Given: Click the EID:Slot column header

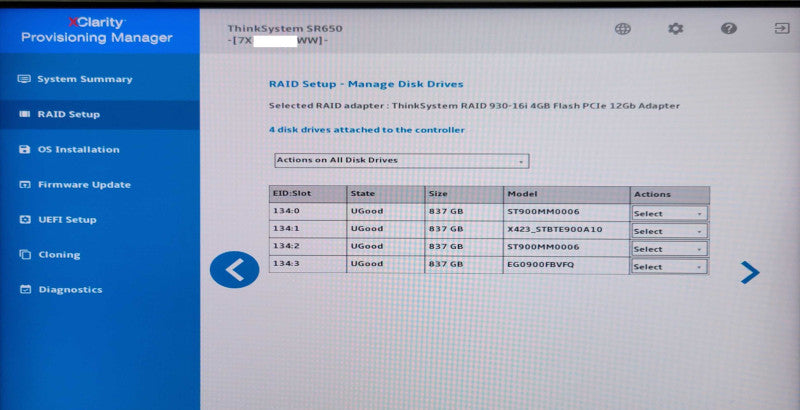Looking at the screenshot, I should click(308, 194).
